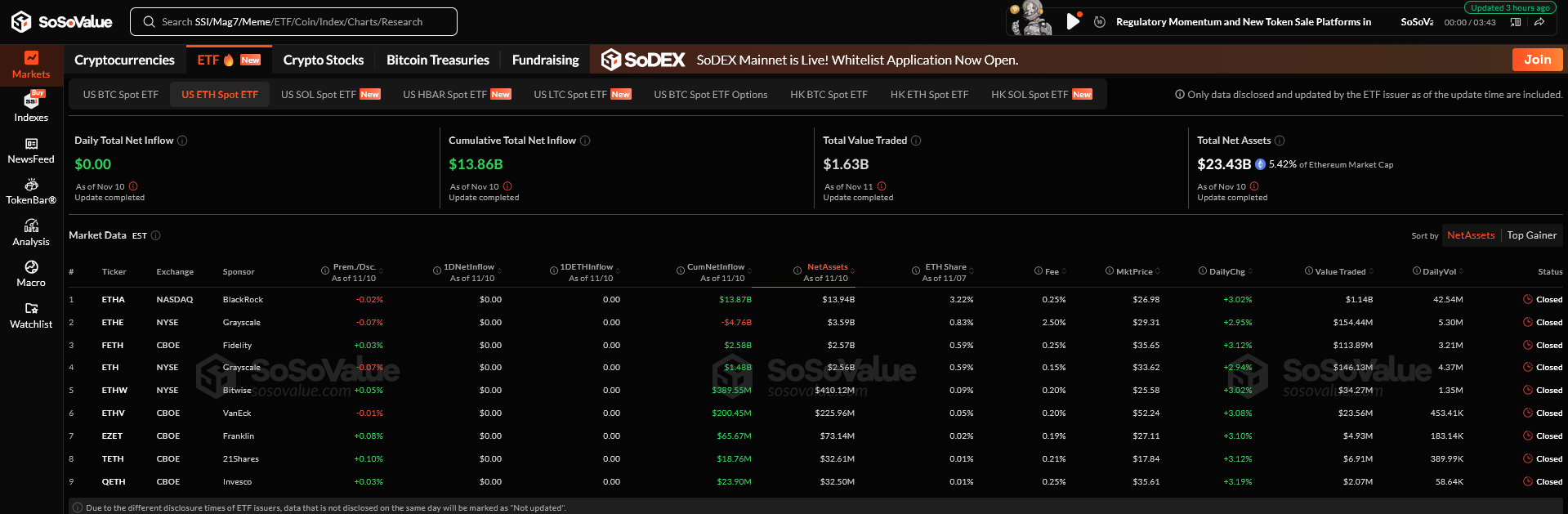The width and height of the screenshot is (1568, 514).
Task: Share the audio briefing
Action: pyautogui.click(x=1539, y=22)
